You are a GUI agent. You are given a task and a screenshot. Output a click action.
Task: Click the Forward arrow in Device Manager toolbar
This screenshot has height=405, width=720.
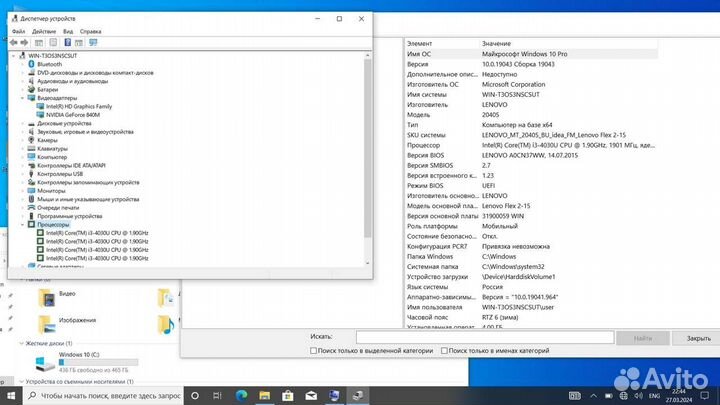[24, 43]
